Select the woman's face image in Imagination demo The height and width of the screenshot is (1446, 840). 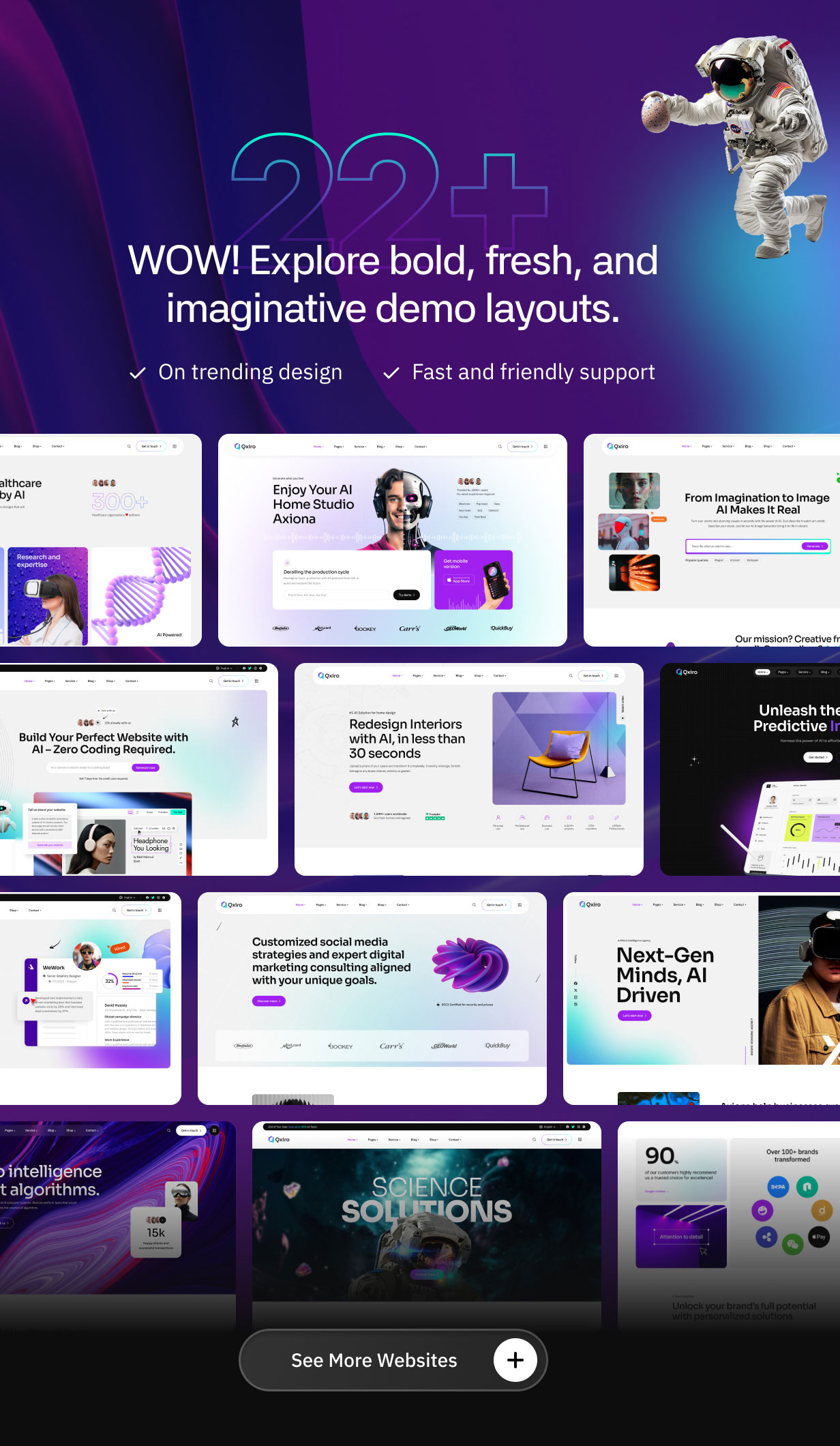pos(634,491)
